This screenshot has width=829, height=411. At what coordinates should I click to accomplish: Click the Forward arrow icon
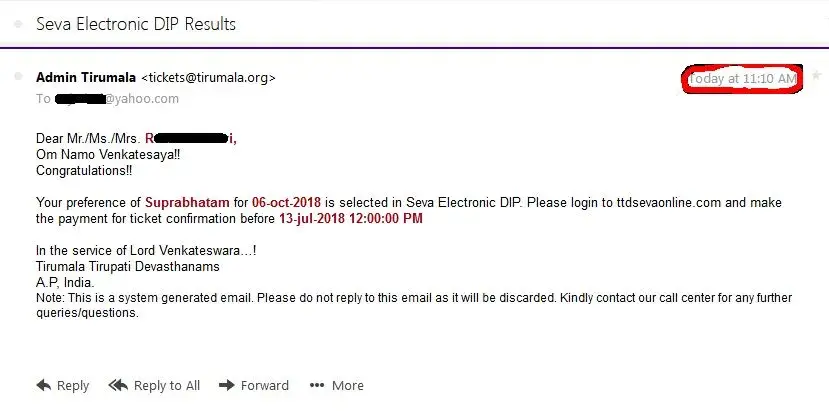click(x=226, y=385)
